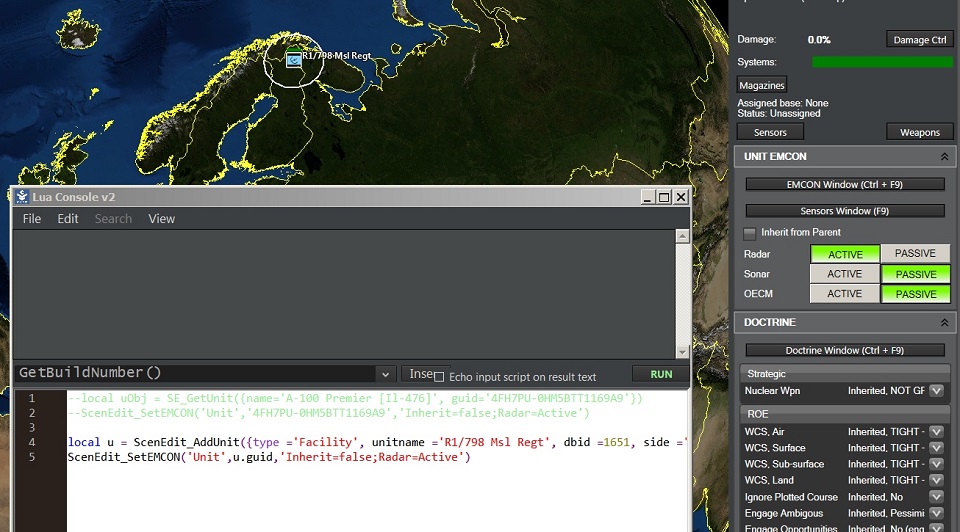This screenshot has height=532, width=960.
Task: Open the WCS, Sub-surface dropdown
Action: click(936, 464)
